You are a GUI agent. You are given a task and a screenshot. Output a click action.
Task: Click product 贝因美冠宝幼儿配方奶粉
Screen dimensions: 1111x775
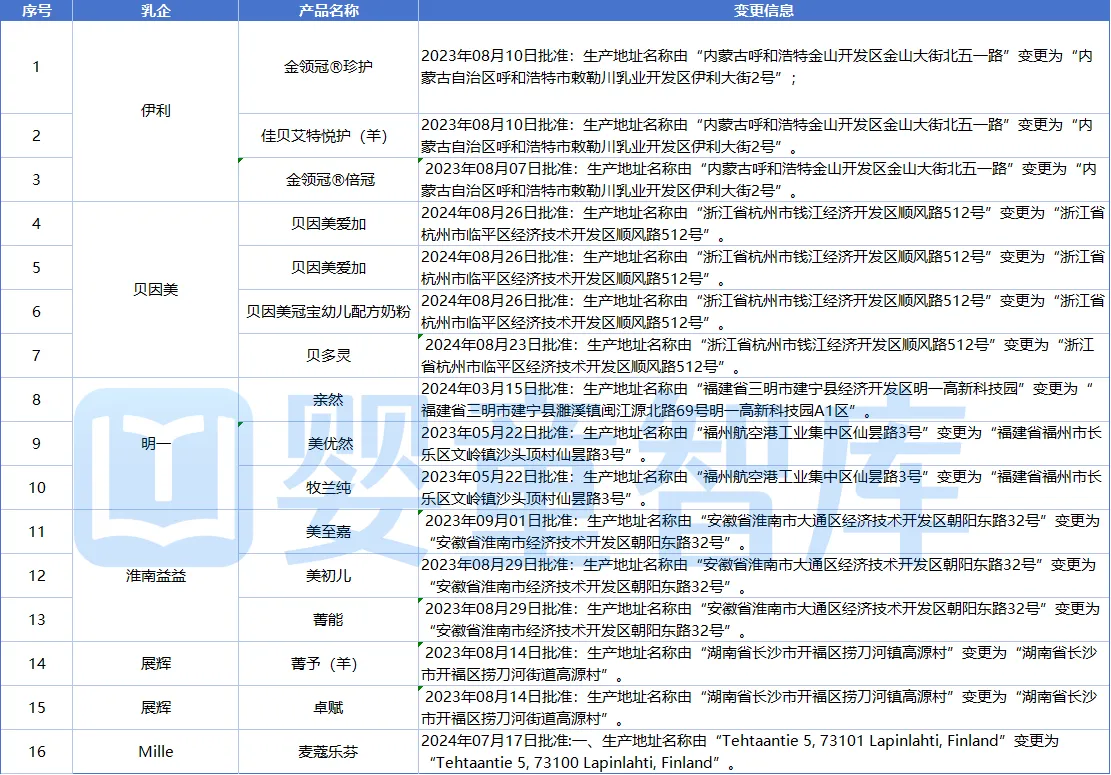(328, 312)
